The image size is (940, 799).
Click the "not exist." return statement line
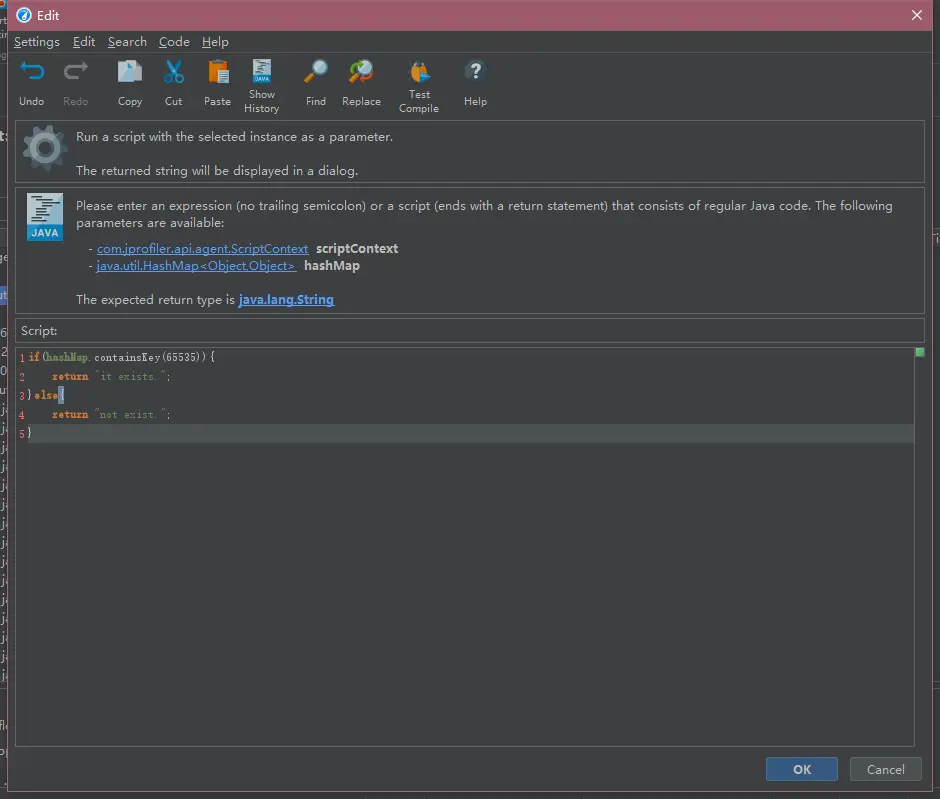pyautogui.click(x=111, y=414)
